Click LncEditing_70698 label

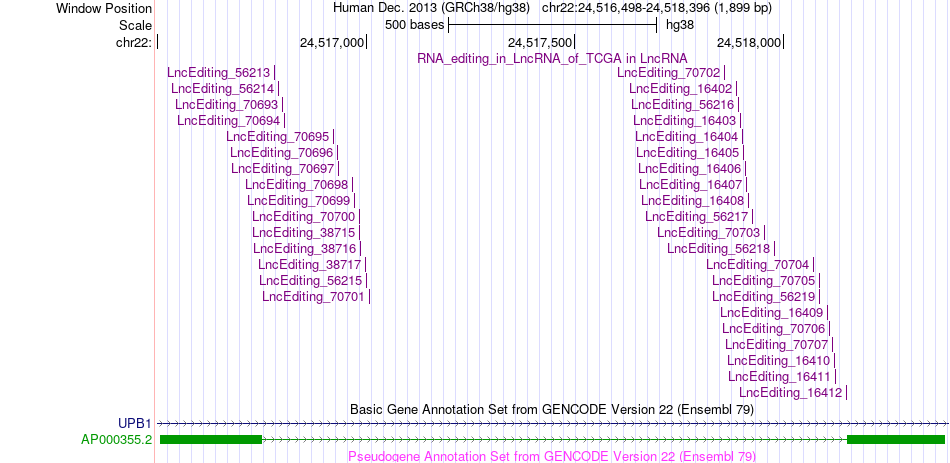[297, 184]
